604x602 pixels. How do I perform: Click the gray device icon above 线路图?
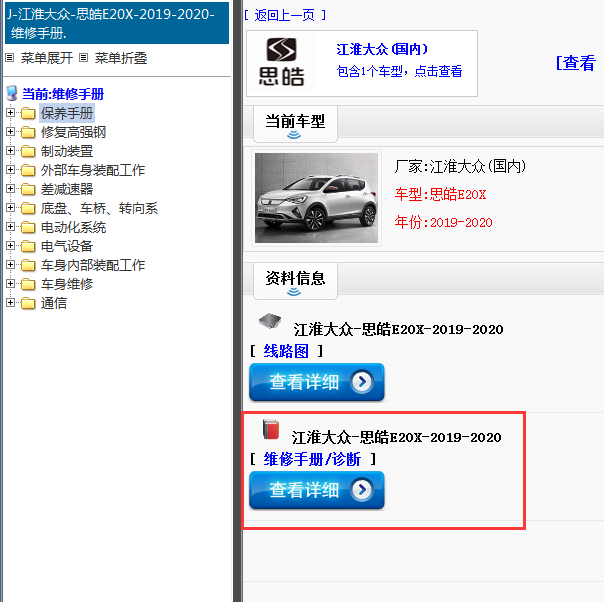270,320
